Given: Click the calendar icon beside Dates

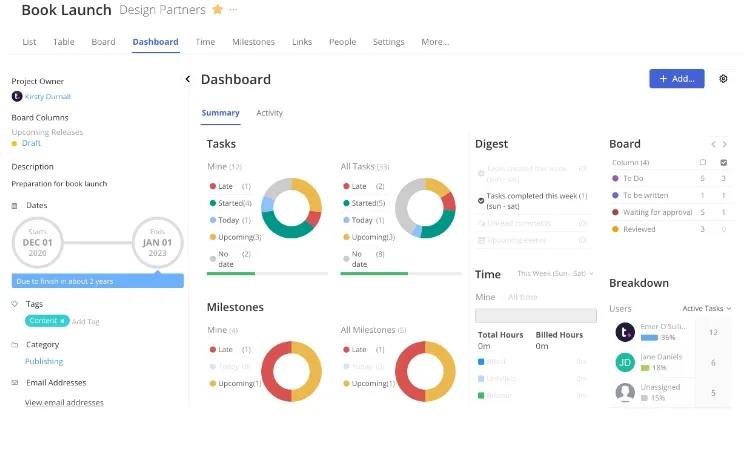Looking at the screenshot, I should tap(14, 206).
